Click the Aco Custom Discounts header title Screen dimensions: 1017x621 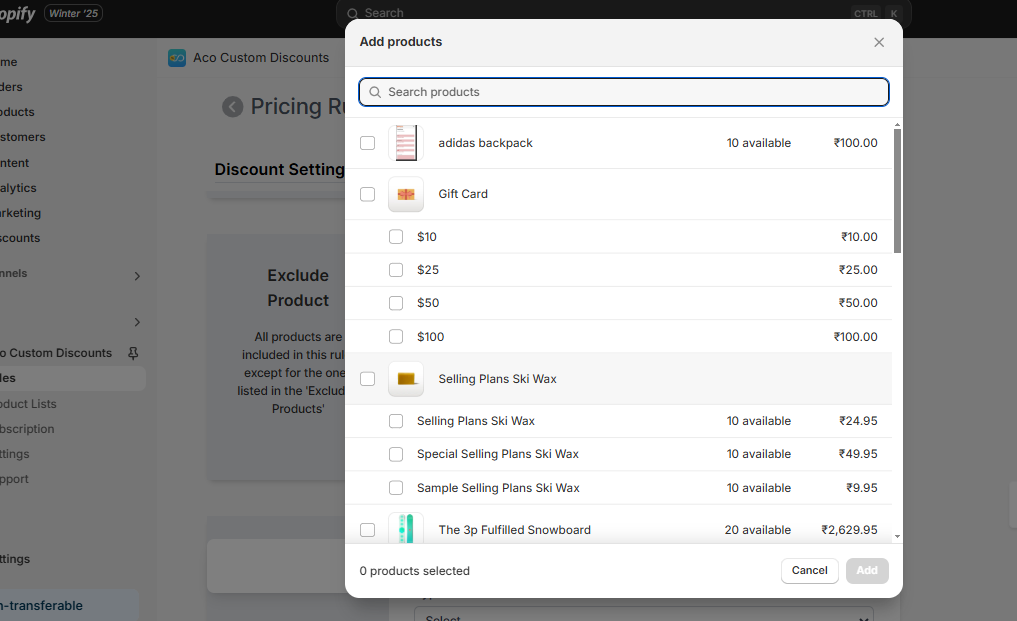click(x=261, y=58)
